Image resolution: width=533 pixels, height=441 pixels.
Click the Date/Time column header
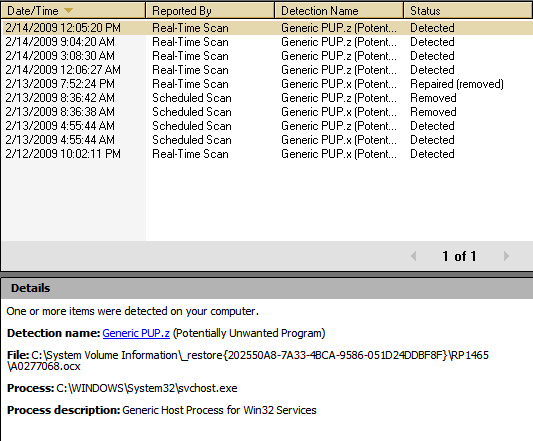tap(73, 11)
